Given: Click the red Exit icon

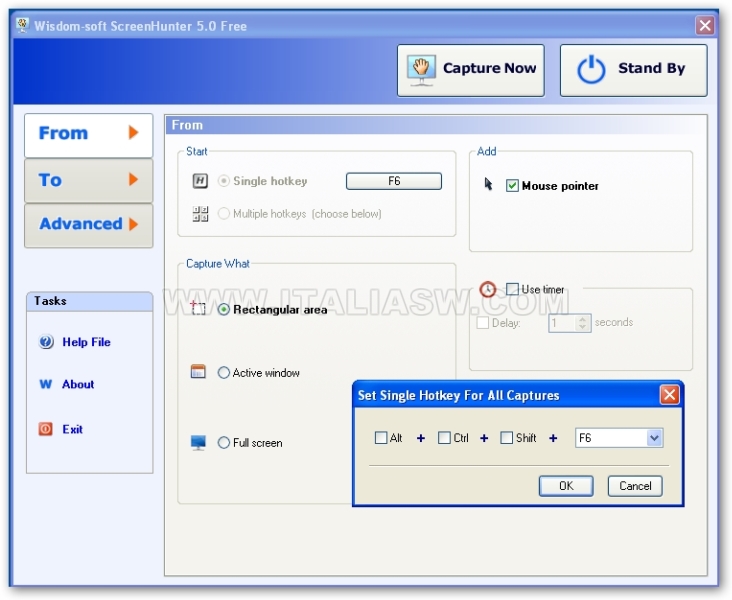Looking at the screenshot, I should pos(46,429).
